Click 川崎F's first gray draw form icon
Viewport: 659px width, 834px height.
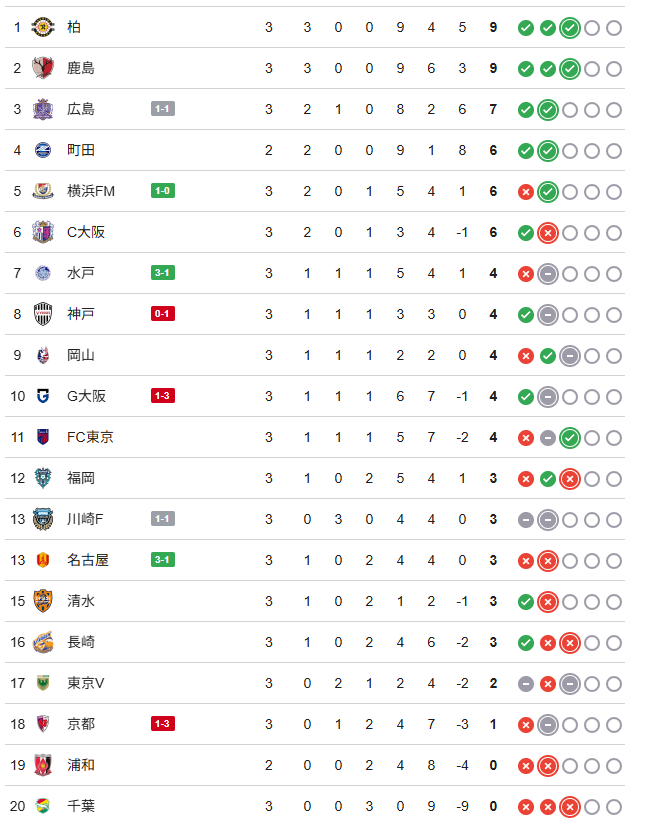(525, 520)
